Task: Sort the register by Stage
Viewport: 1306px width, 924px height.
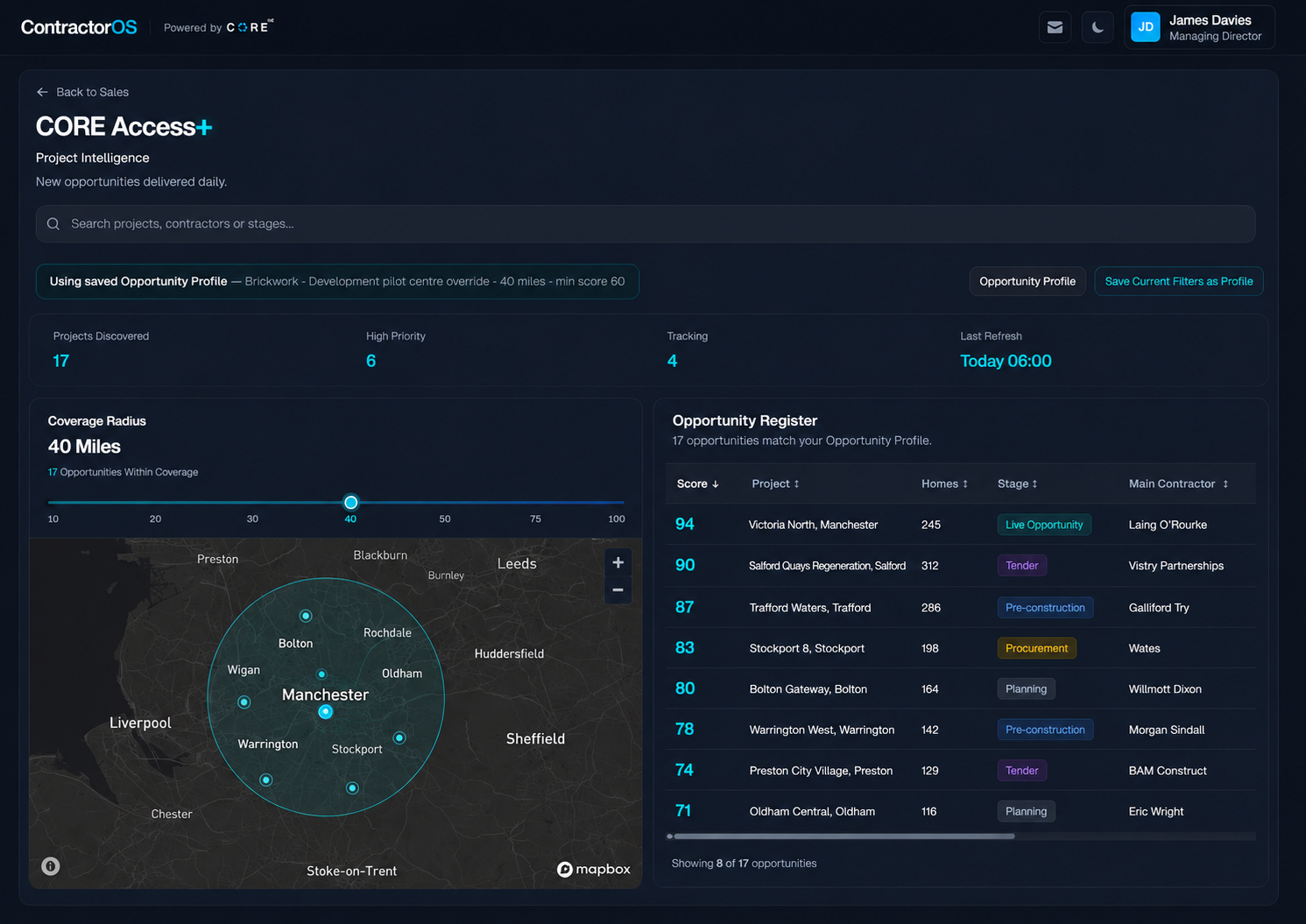Action: coord(1017,483)
